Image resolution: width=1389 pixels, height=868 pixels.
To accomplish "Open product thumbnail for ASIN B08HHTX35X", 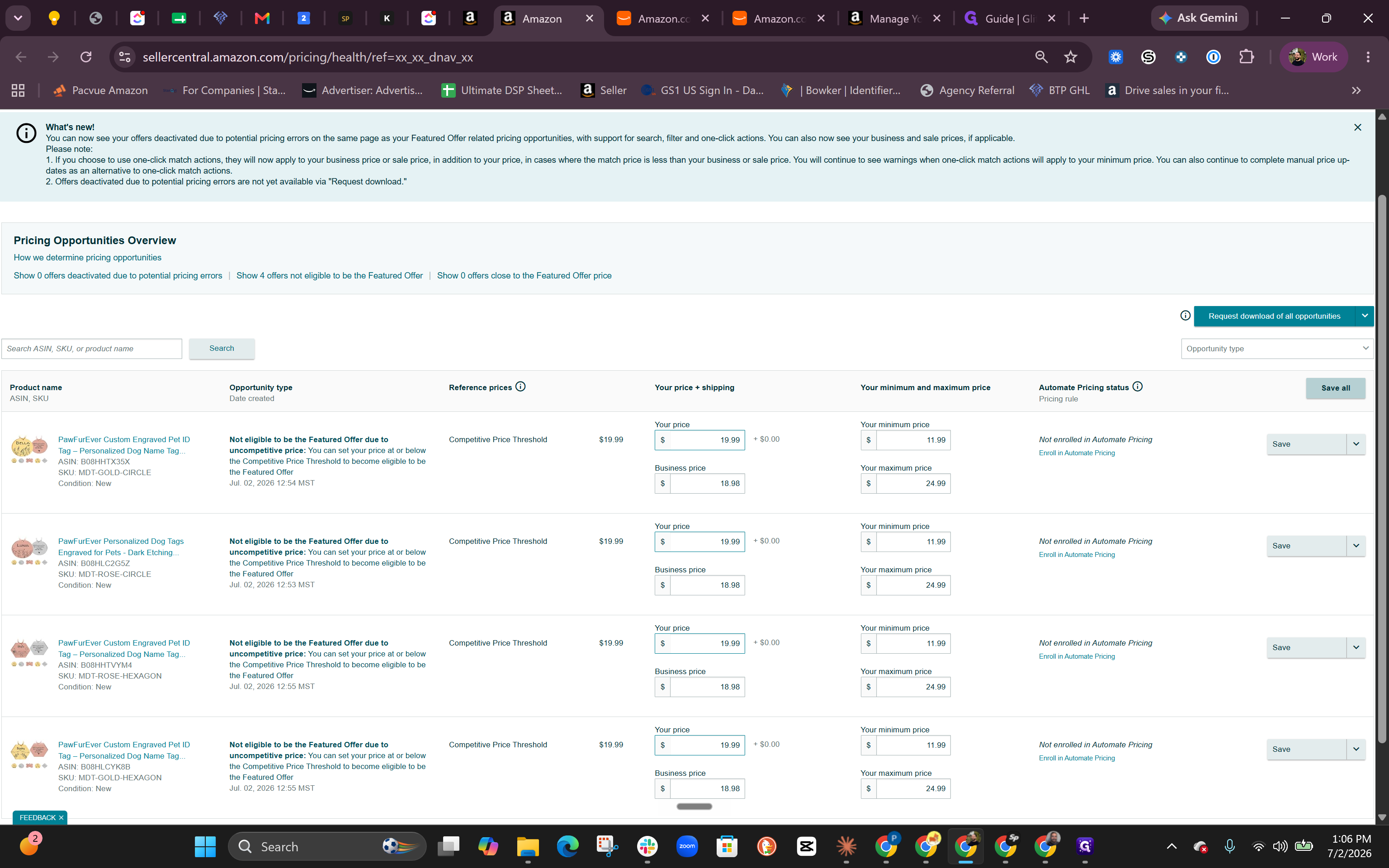I will tap(29, 449).
